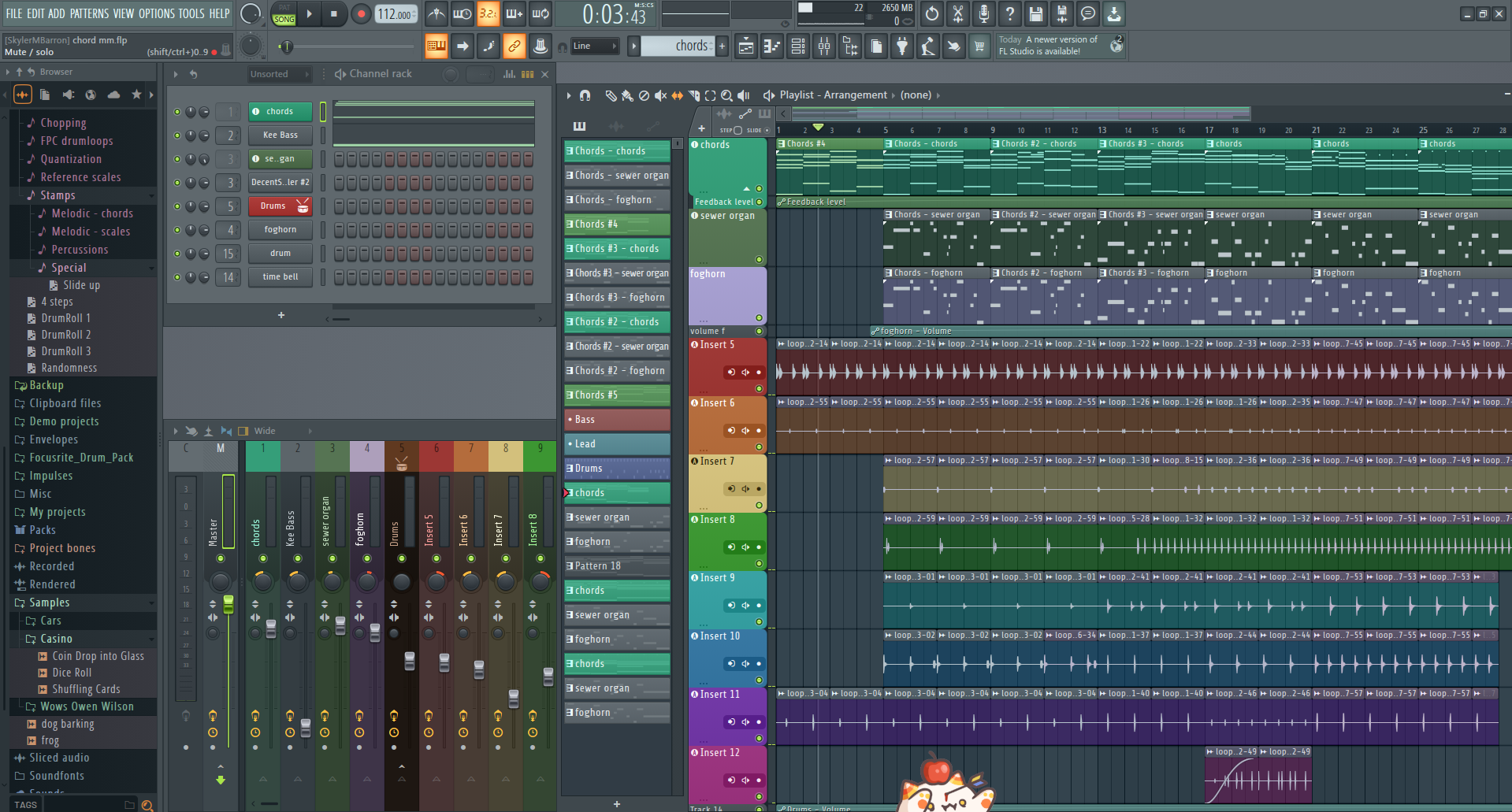
Task: Open the OPTIONS menu
Action: coord(157,13)
